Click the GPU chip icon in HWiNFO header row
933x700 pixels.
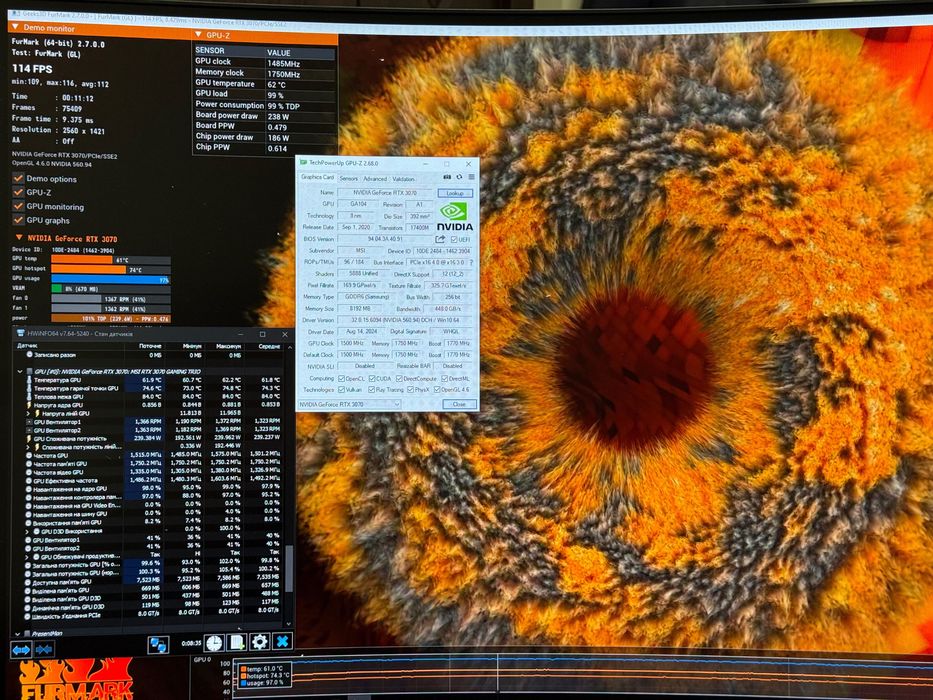pos(29,371)
